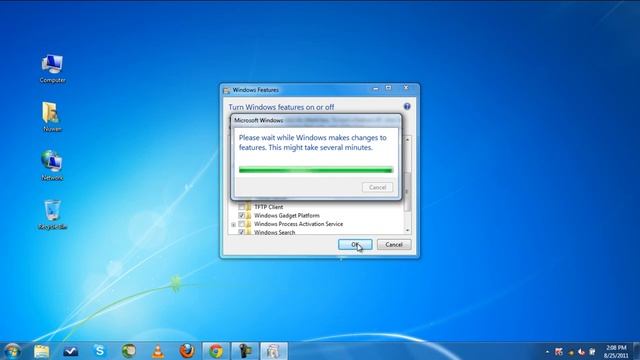Image resolution: width=640 pixels, height=360 pixels.
Task: Show hidden tray icons arrow
Action: (x=547, y=351)
